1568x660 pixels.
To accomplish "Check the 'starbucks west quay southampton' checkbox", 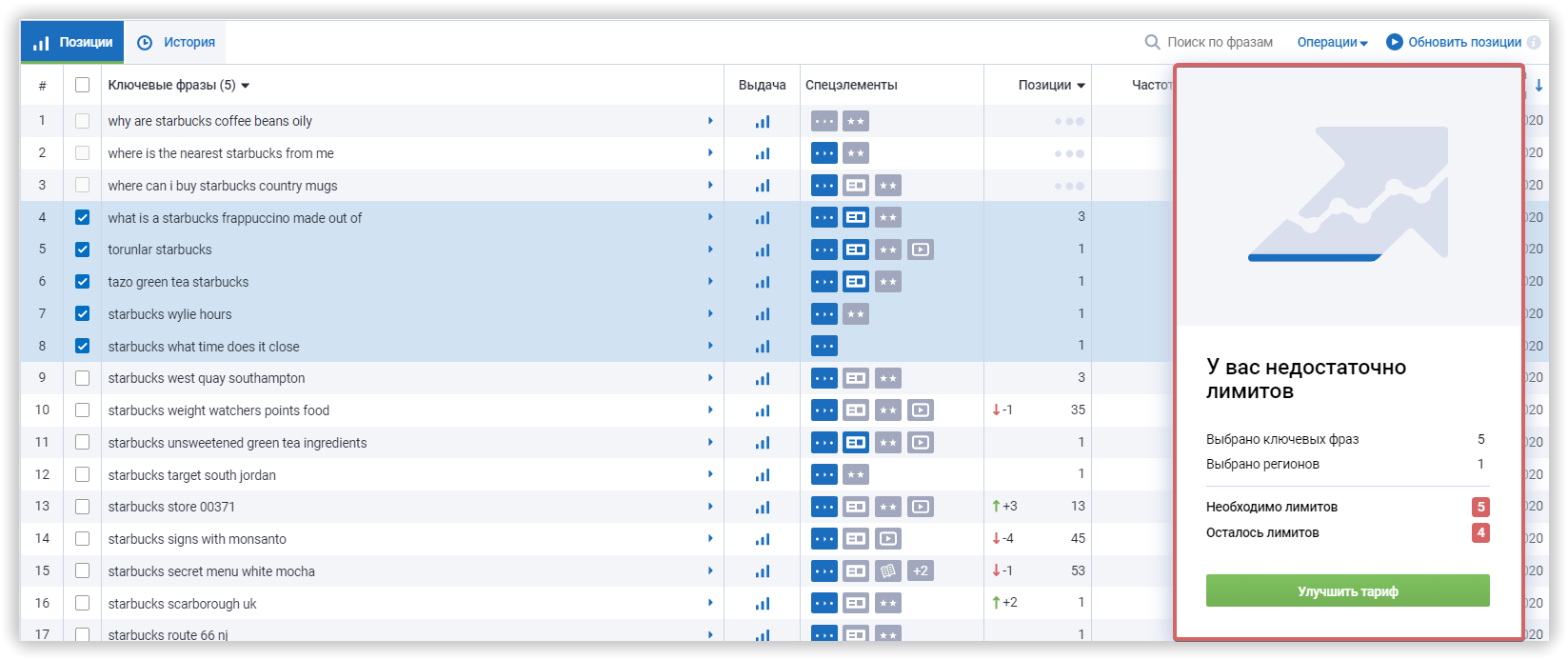I will click(x=82, y=378).
